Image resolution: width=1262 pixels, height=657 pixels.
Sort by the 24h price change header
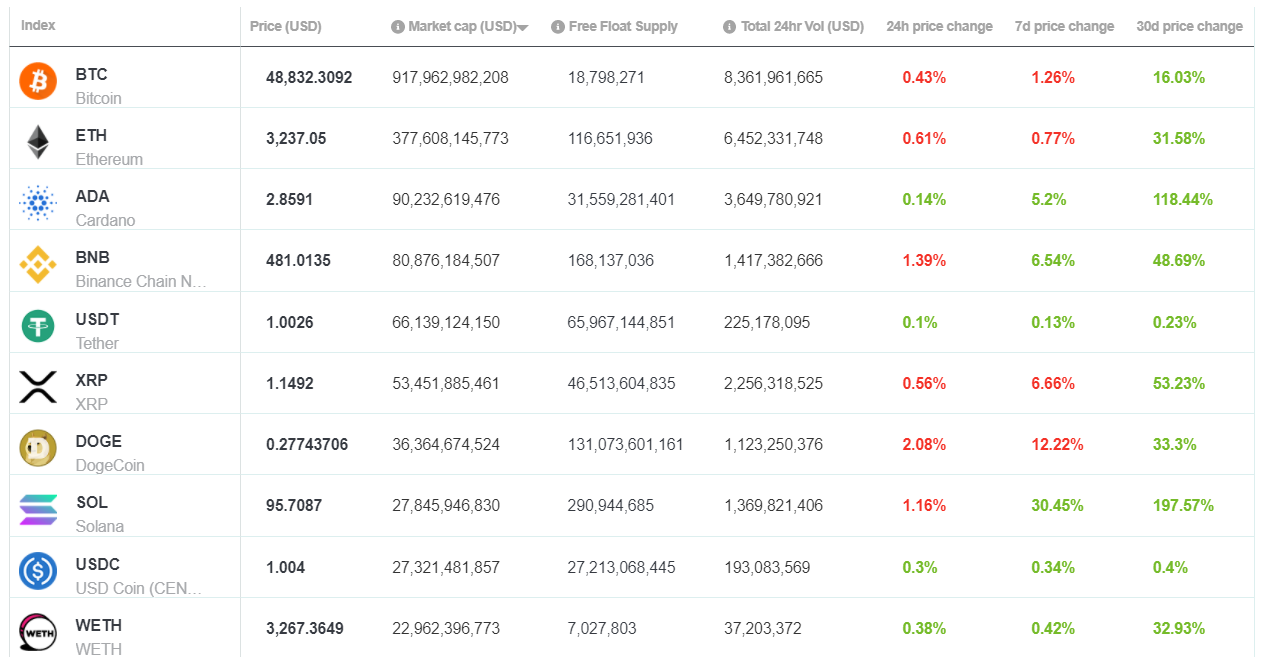(x=939, y=26)
